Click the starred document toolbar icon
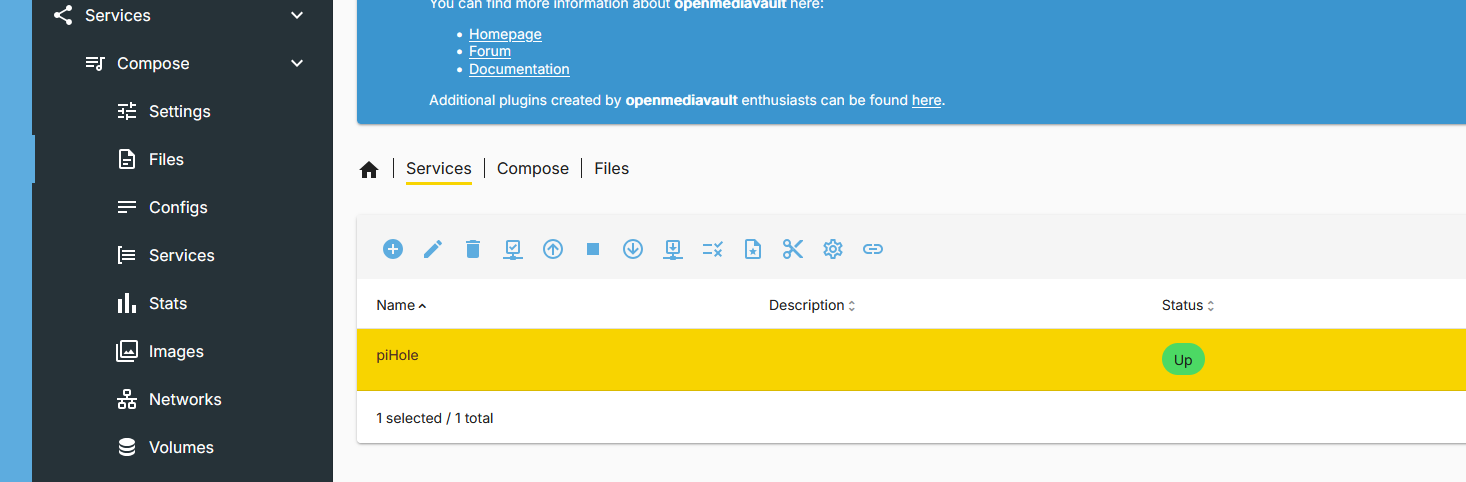 753,249
